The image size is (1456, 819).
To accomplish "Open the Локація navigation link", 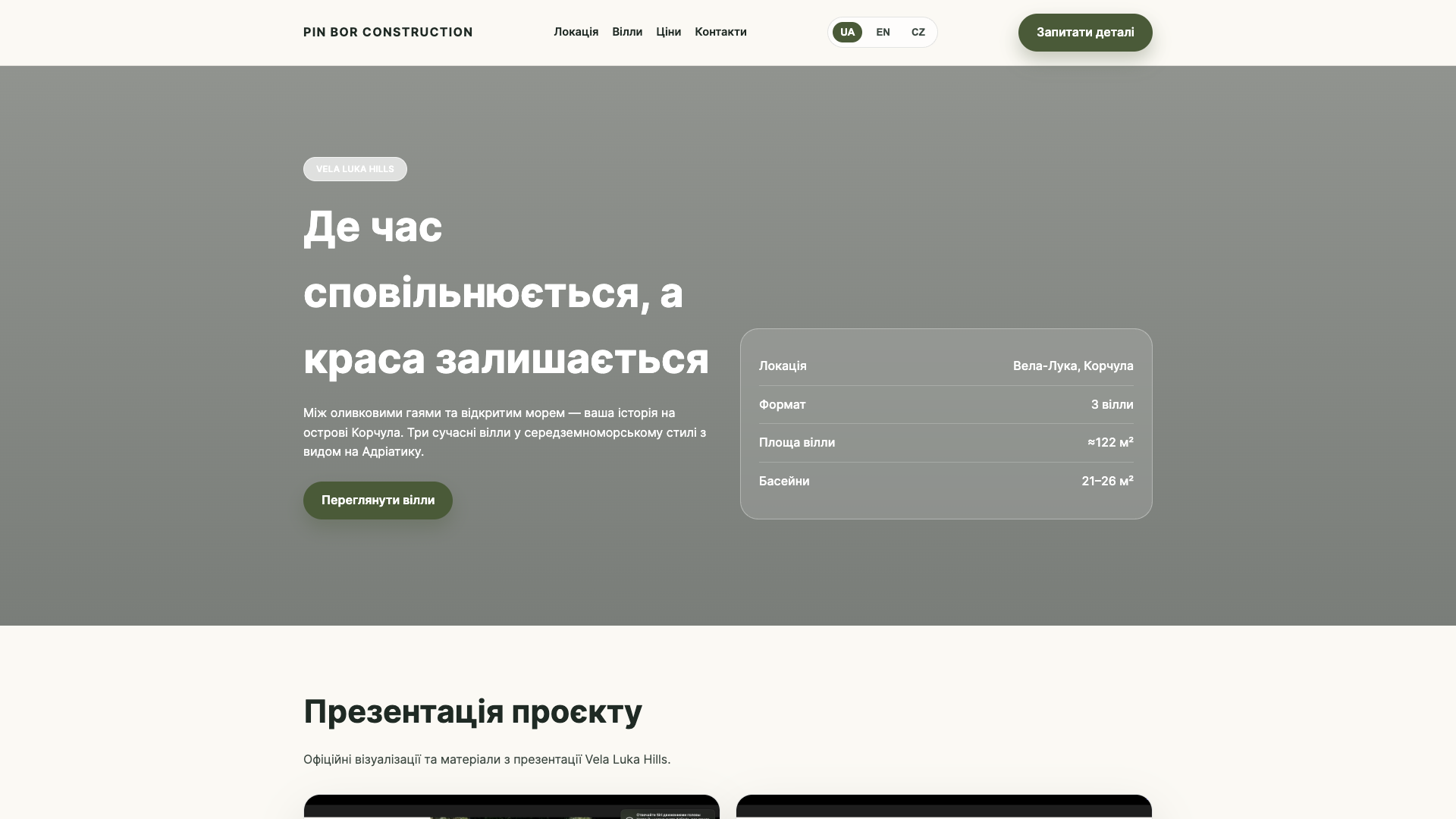I will (x=576, y=32).
